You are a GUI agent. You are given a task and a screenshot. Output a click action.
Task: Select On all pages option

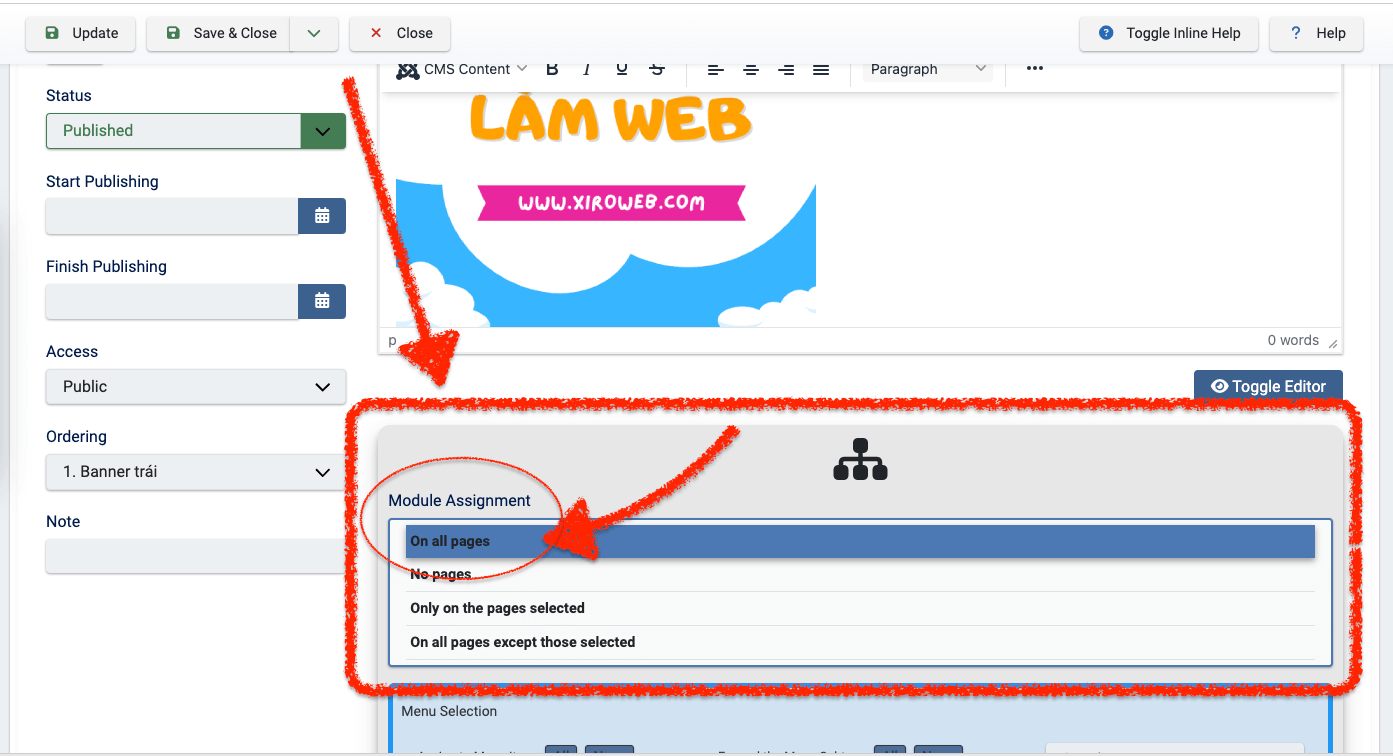pyautogui.click(x=860, y=541)
